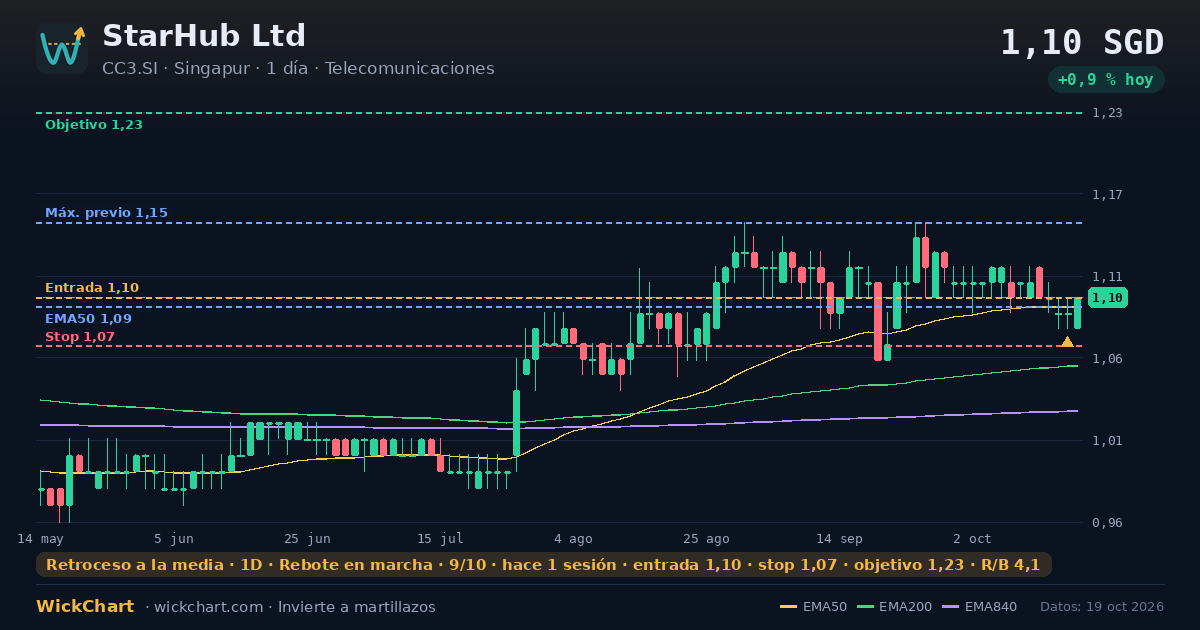Click the 2 oct date label
The width and height of the screenshot is (1200, 630).
972,539
